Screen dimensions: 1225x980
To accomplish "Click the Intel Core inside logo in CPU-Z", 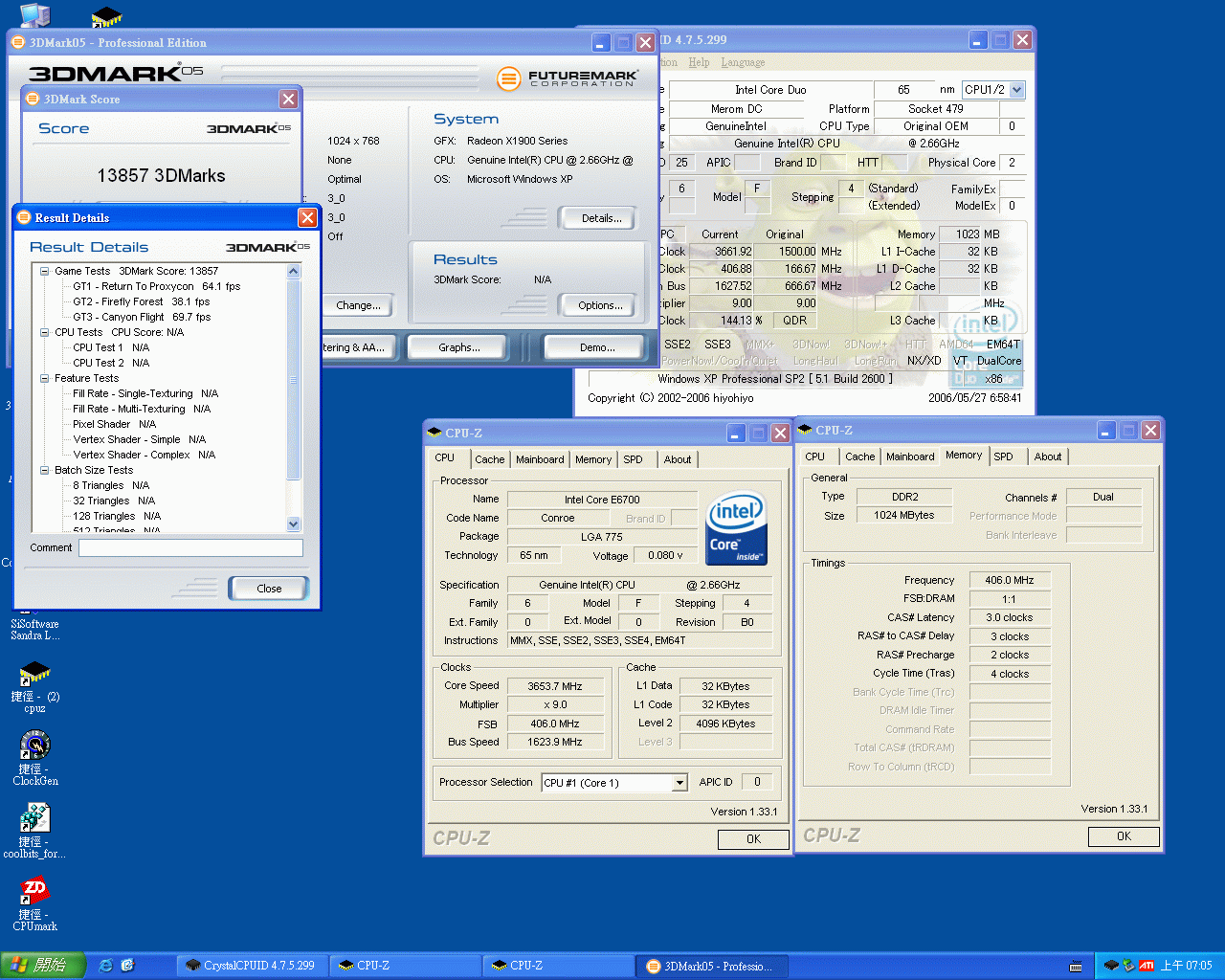I will tap(735, 530).
